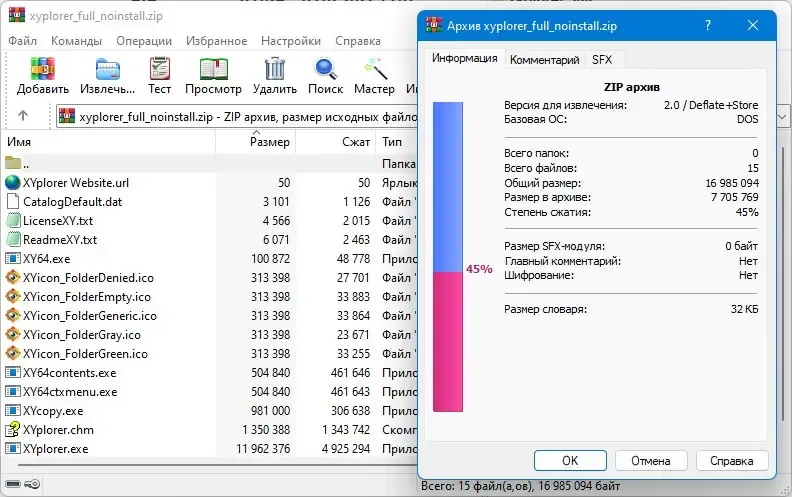
Task: Sort by Имя column header
Action: pos(110,142)
